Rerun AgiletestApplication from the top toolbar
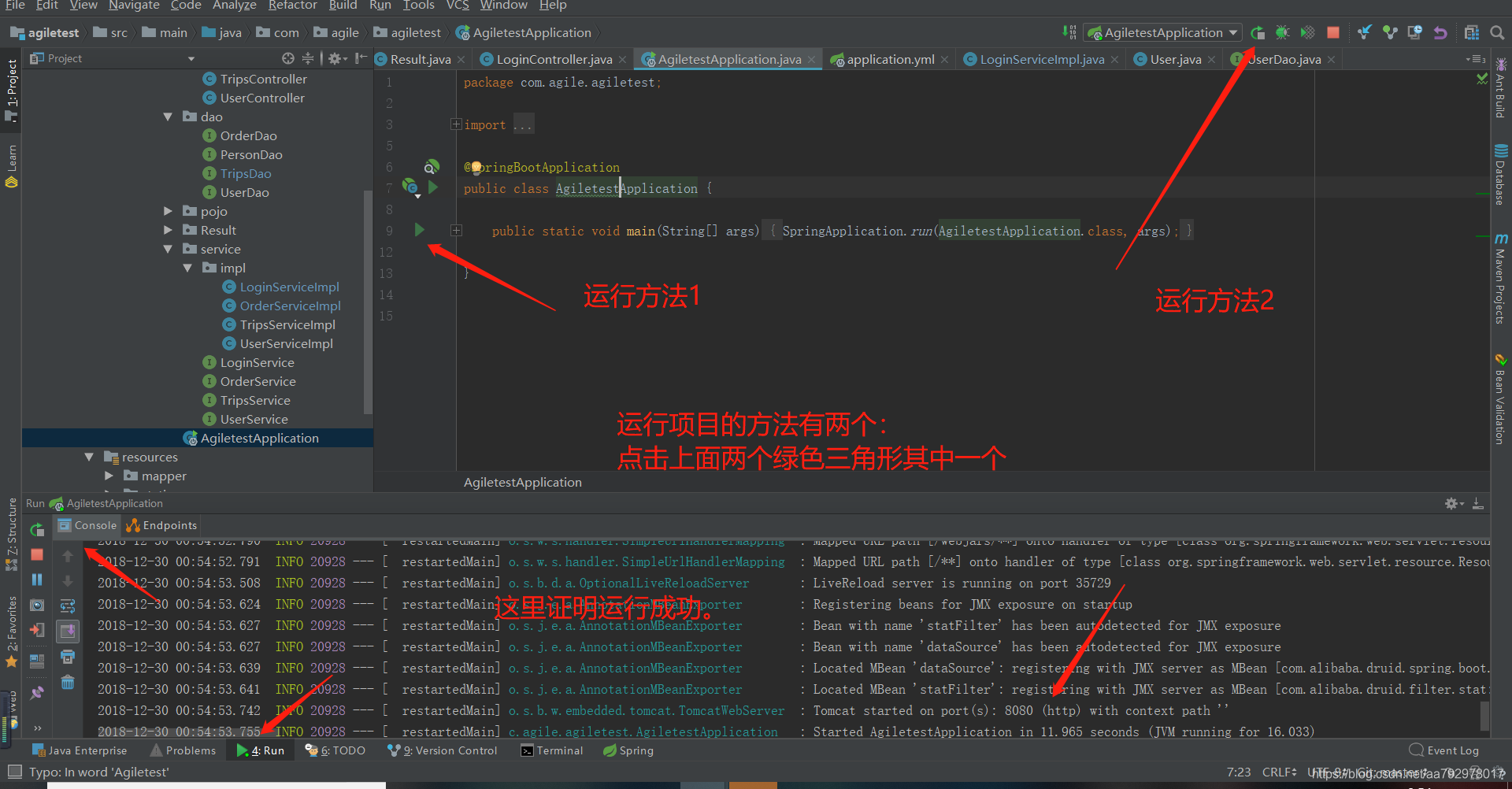 1258,32
